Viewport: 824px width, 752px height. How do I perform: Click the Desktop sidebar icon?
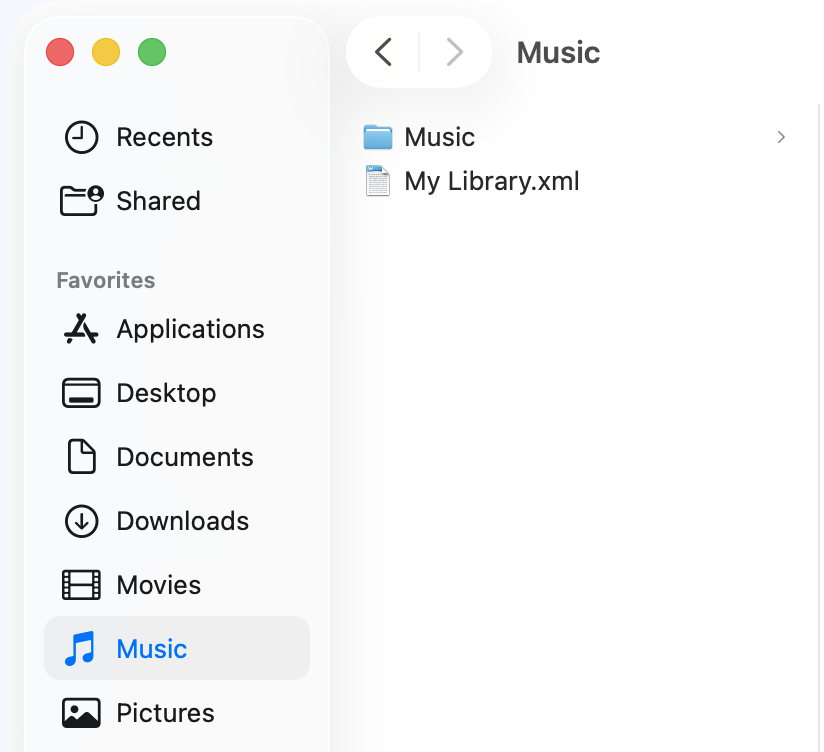point(81,393)
